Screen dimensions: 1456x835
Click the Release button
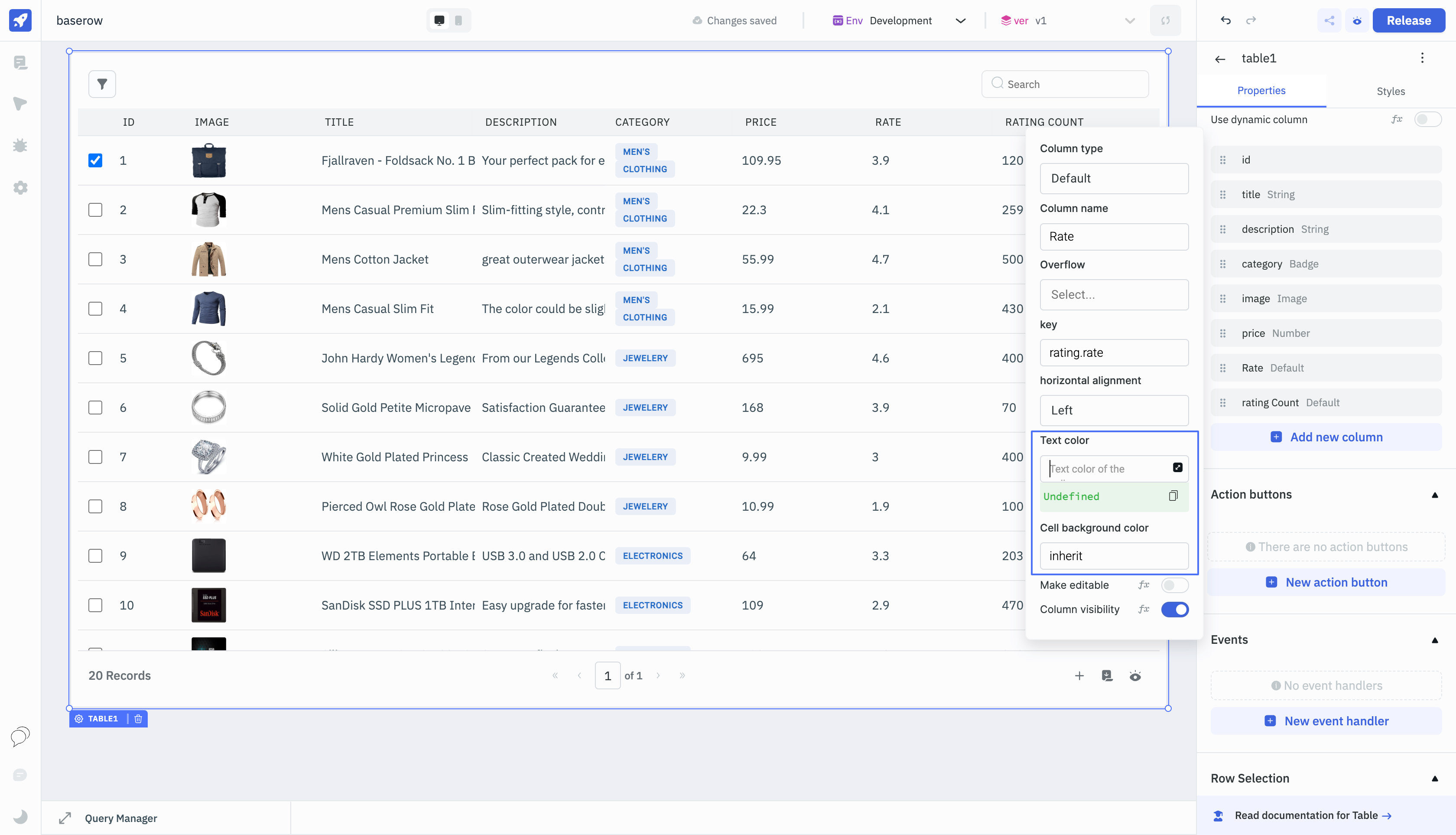(x=1408, y=21)
